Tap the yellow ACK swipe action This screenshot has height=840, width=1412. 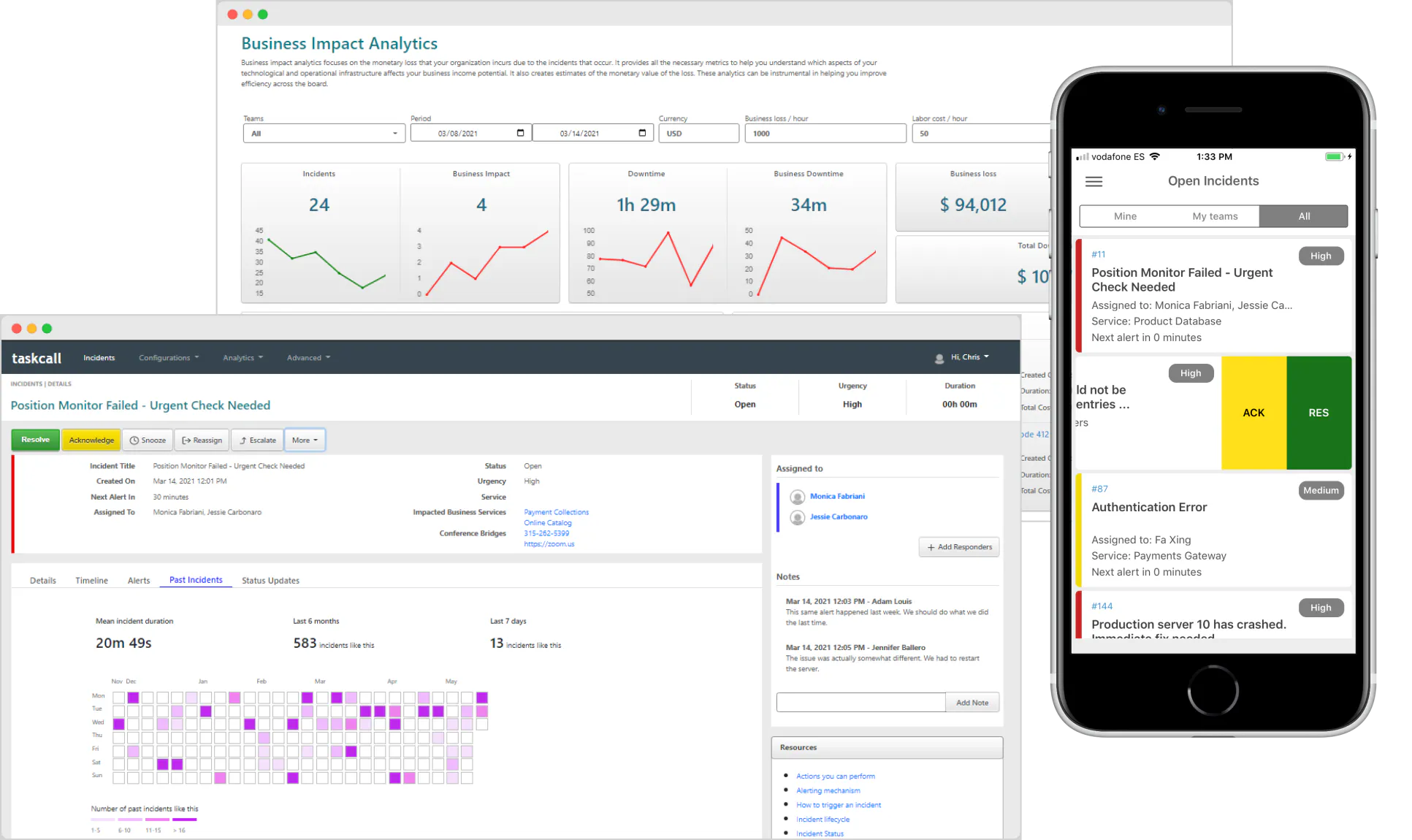tap(1253, 413)
